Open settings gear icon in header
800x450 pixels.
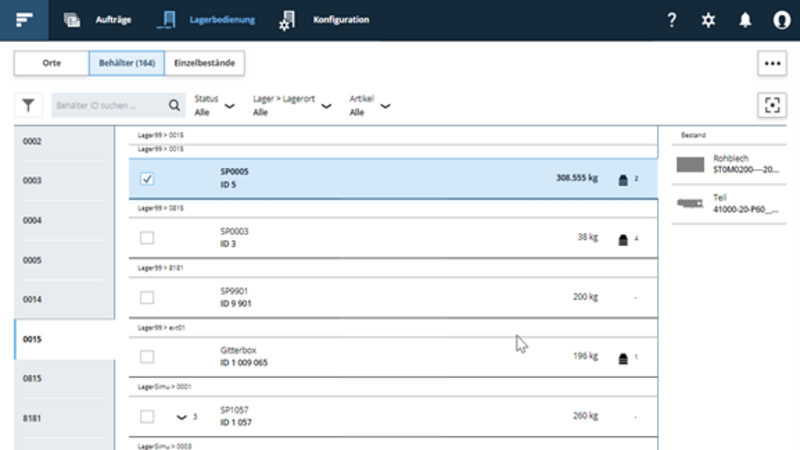coord(708,20)
